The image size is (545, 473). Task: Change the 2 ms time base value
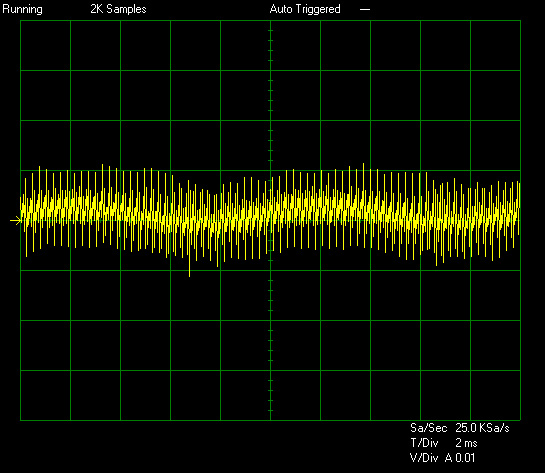click(x=466, y=443)
